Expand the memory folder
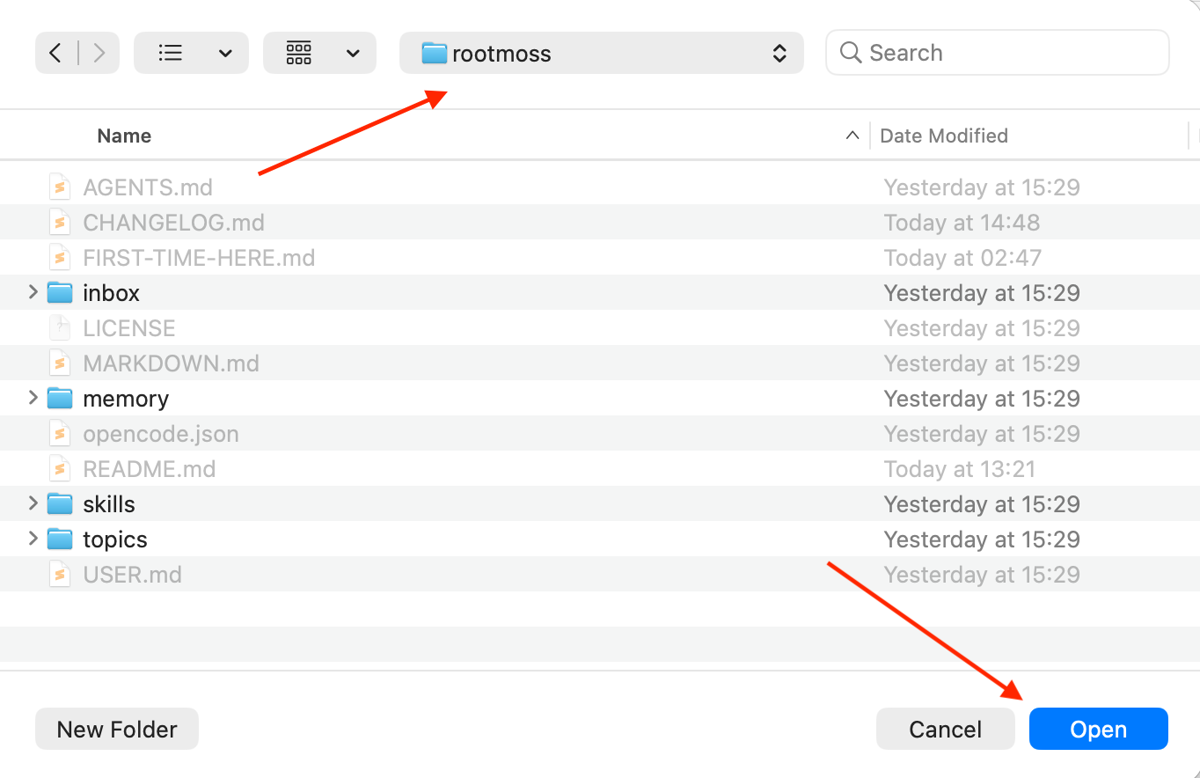The image size is (1200, 778). pos(33,398)
